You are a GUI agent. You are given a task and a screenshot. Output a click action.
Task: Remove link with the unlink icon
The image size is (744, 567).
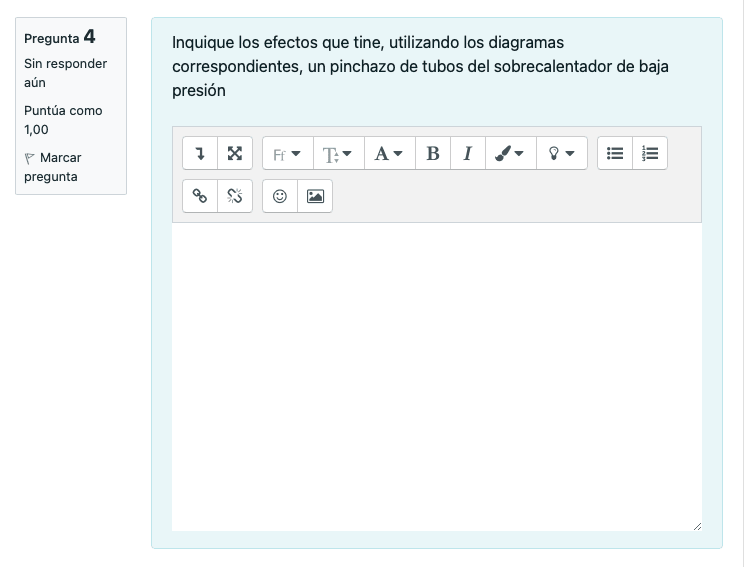(235, 196)
